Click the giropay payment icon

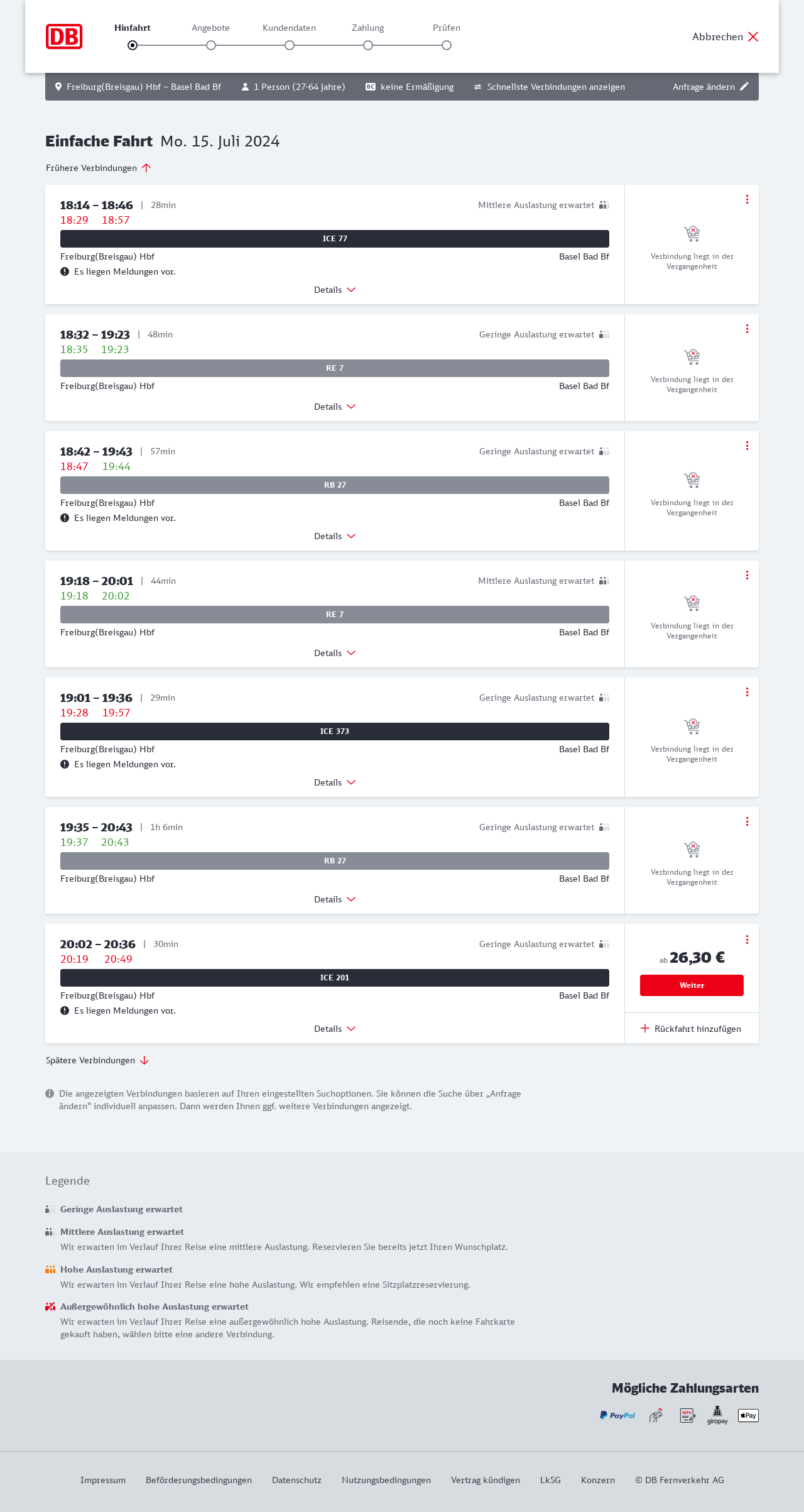click(717, 1415)
